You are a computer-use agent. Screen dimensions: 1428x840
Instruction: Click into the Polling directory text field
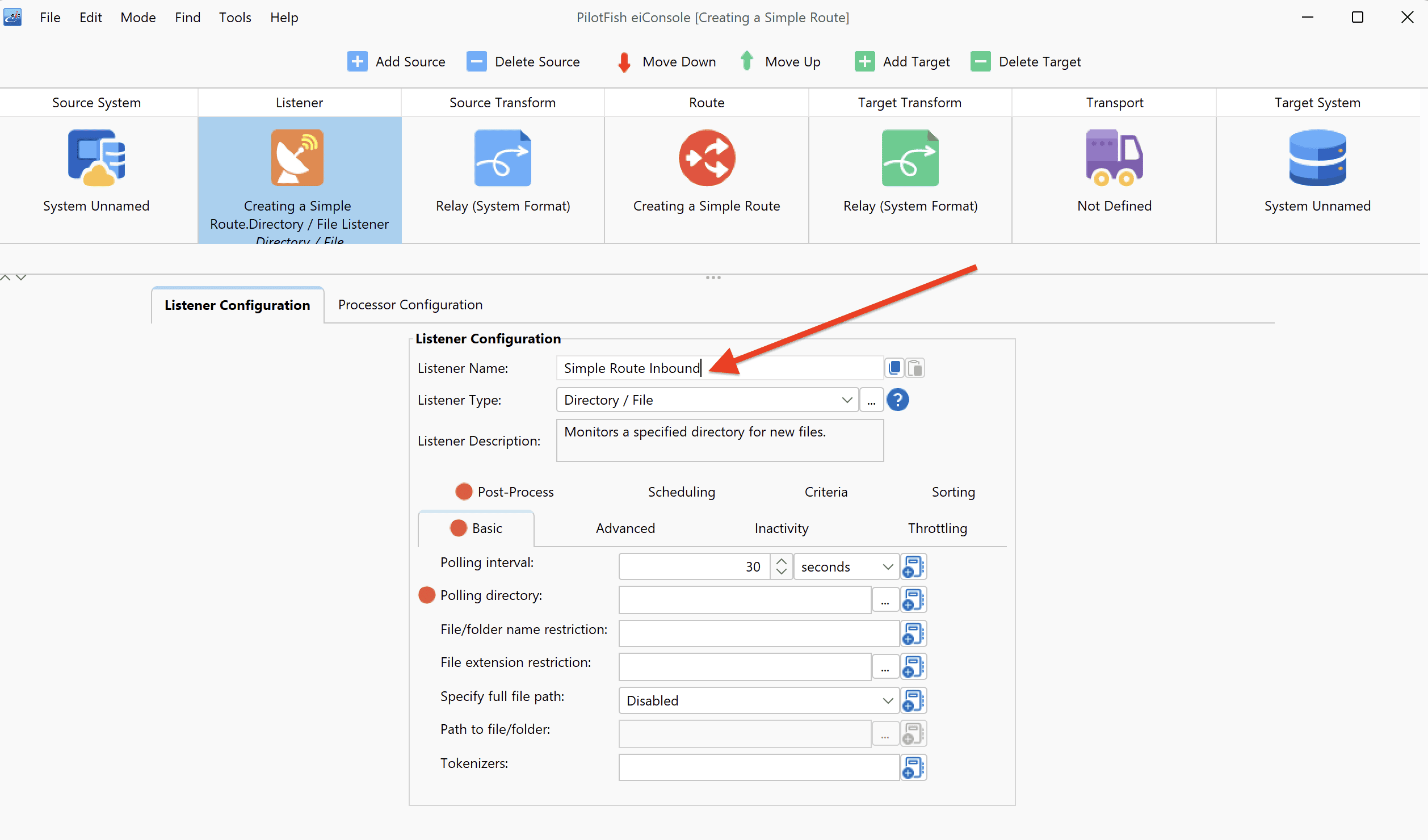click(x=745, y=599)
